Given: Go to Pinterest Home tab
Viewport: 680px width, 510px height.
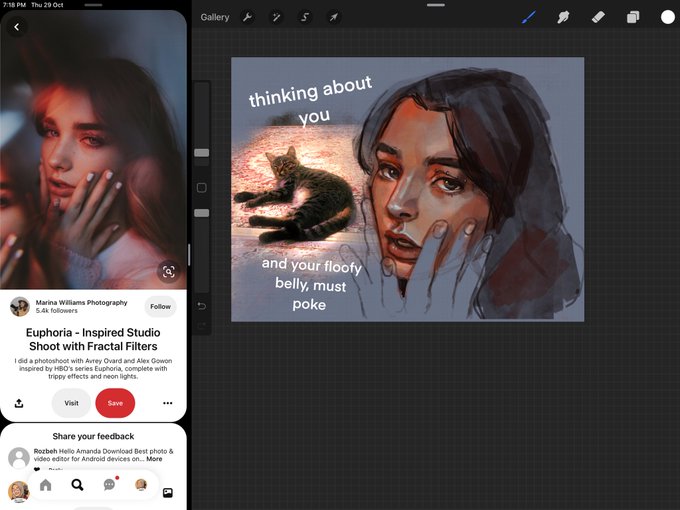Looking at the screenshot, I should [46, 485].
